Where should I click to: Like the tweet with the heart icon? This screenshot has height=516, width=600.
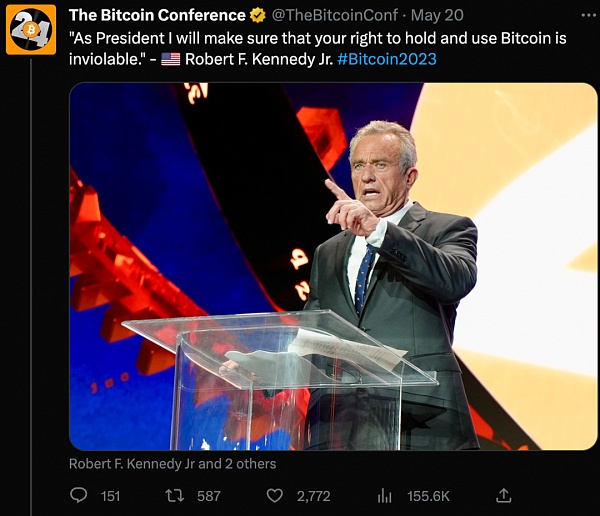[x=275, y=495]
